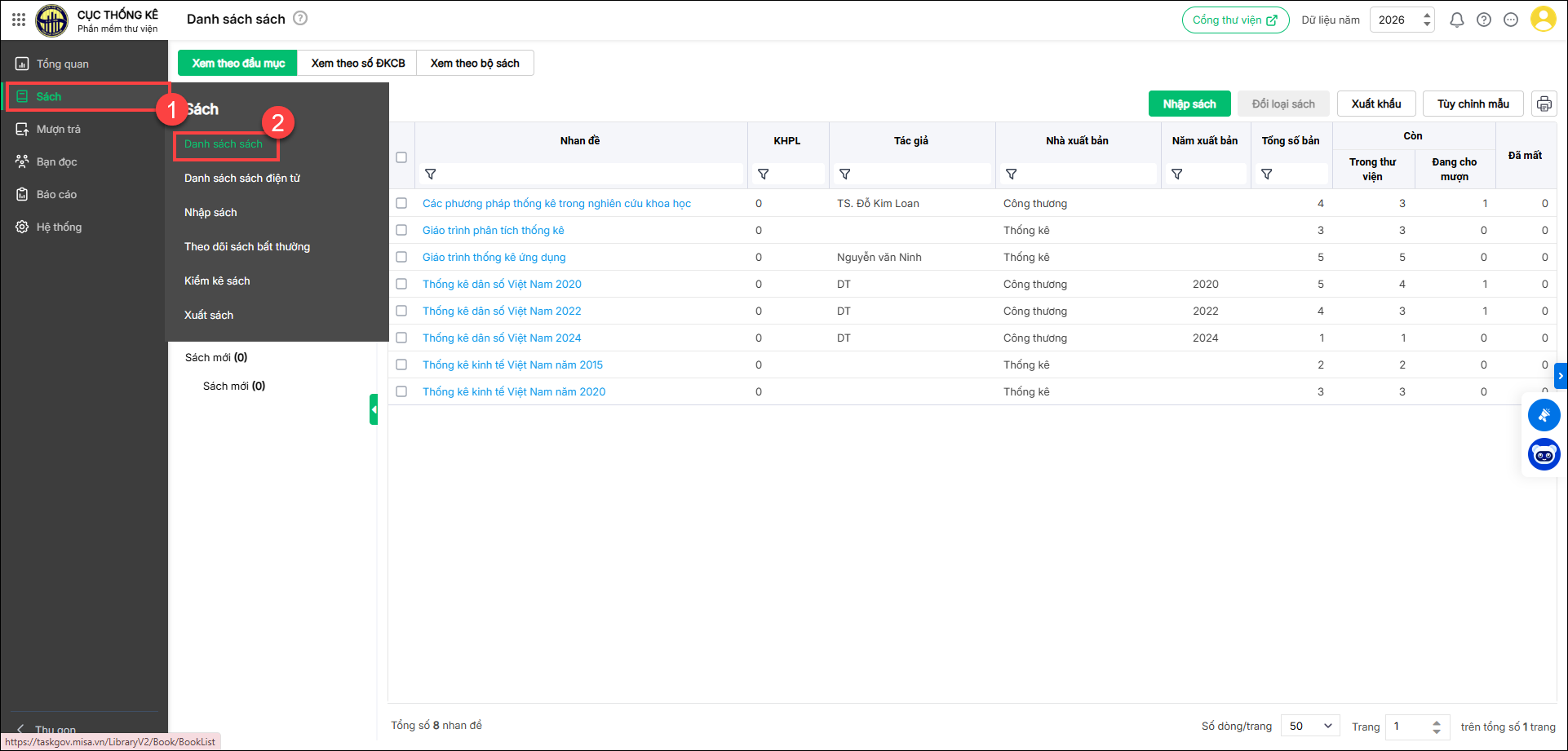
Task: Open the rows per page dropdown
Action: pos(1310,726)
